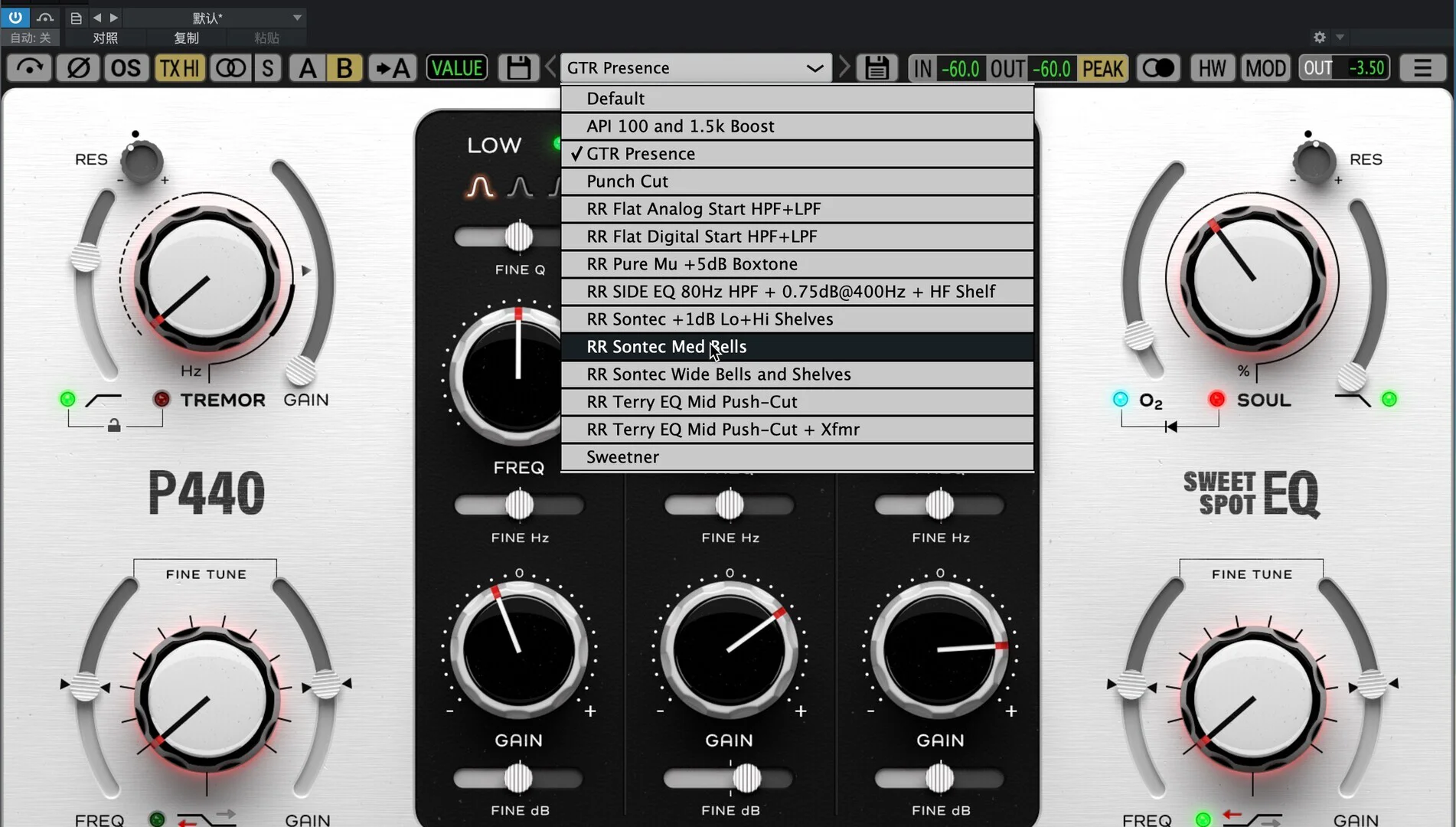Select RR Flat Analog Start HPF+LPF preset

point(797,209)
